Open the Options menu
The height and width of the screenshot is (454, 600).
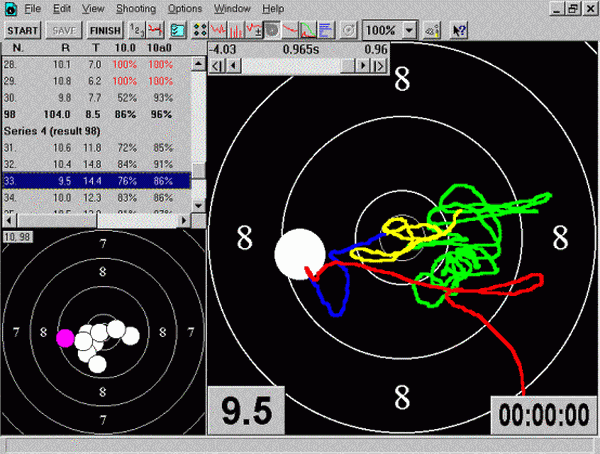(x=185, y=8)
